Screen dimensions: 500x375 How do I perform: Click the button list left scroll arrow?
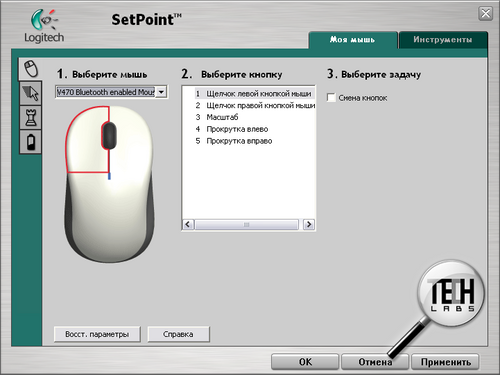click(x=188, y=224)
